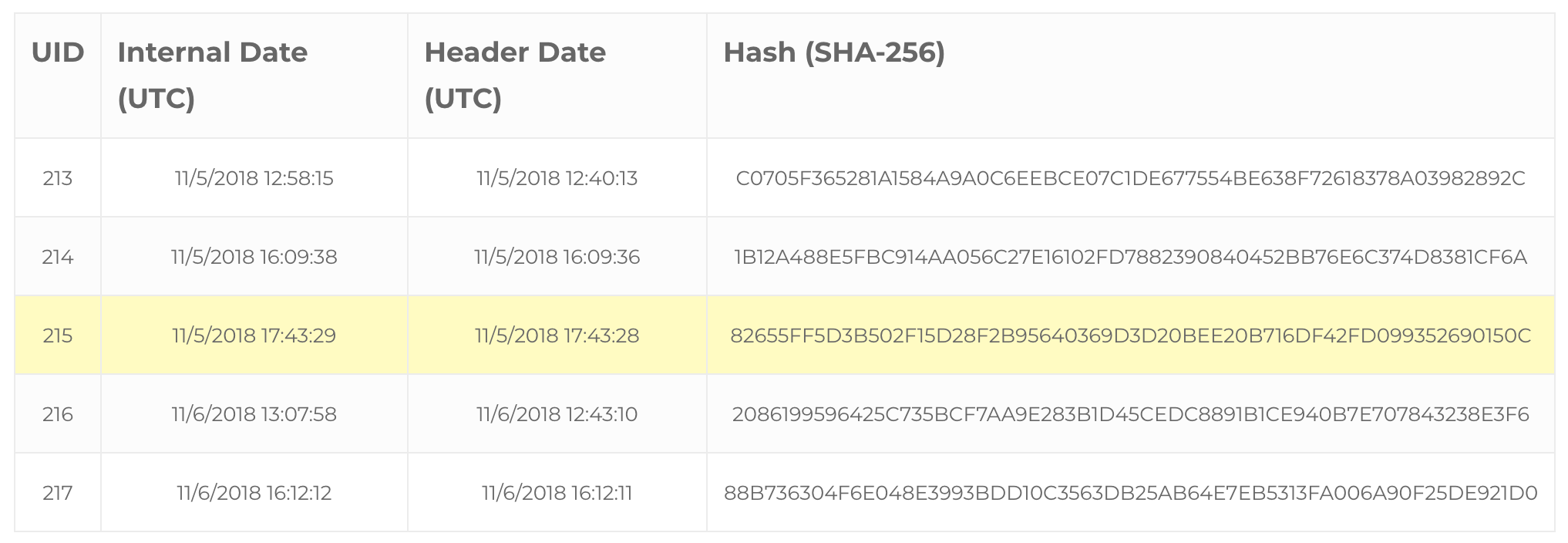Select header date 11/6/2018 16:12:11
This screenshot has width=1568, height=543.
(557, 493)
